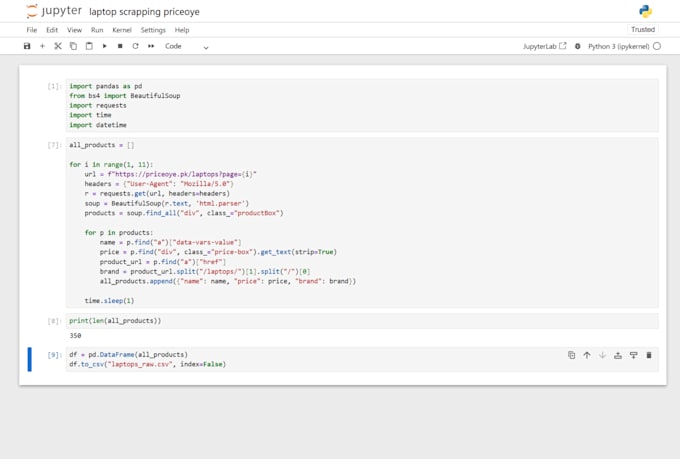Paste cell from clipboard icon

point(89,46)
